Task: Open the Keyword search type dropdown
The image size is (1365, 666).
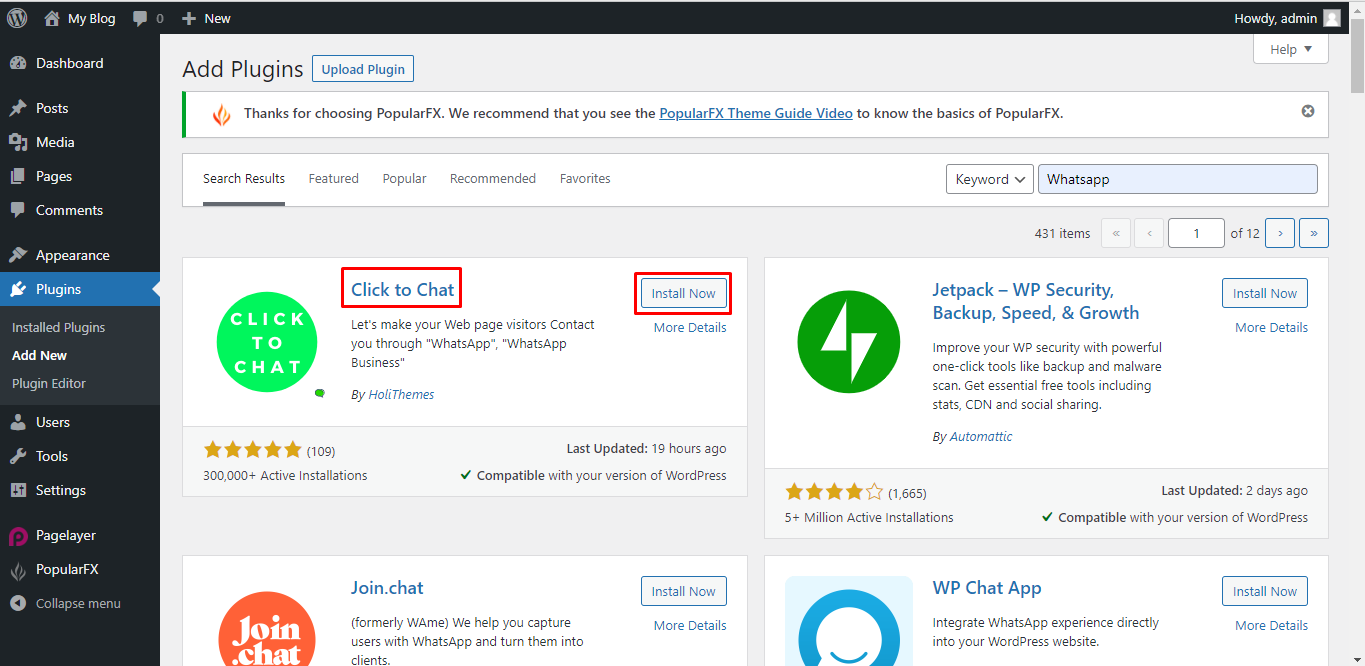Action: pyautogui.click(x=989, y=179)
